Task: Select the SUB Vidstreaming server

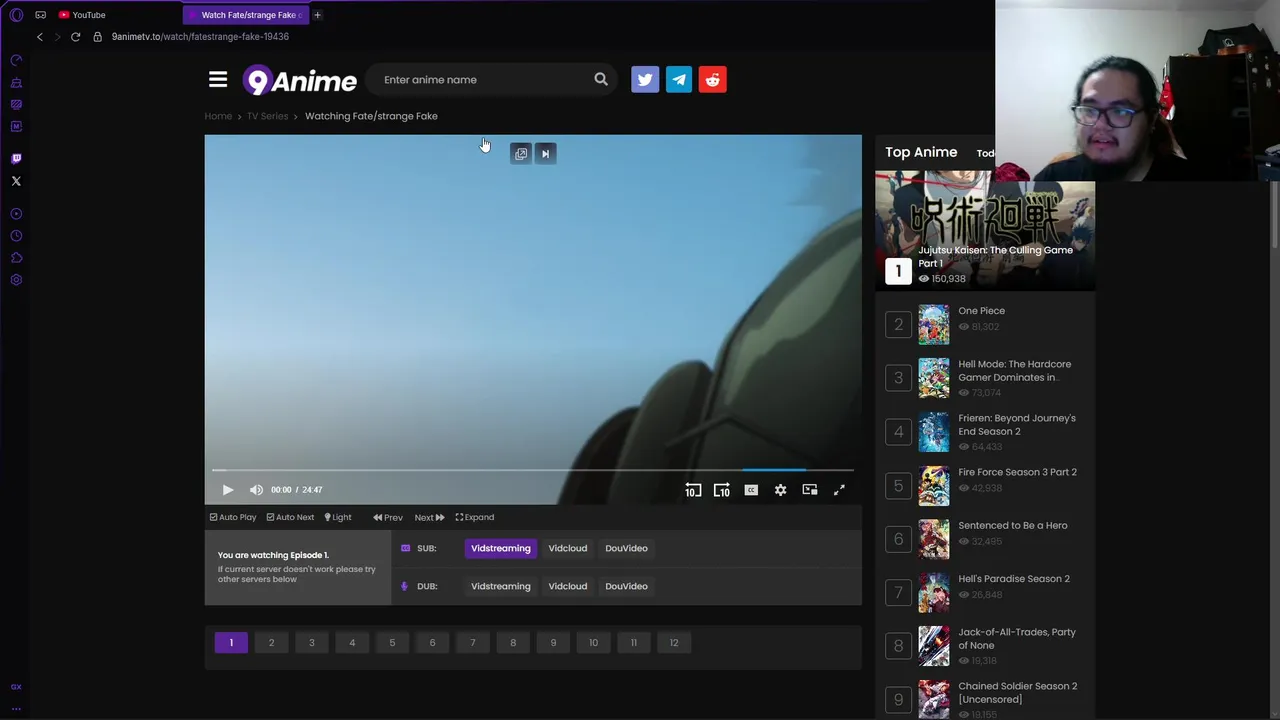Action: [x=501, y=548]
